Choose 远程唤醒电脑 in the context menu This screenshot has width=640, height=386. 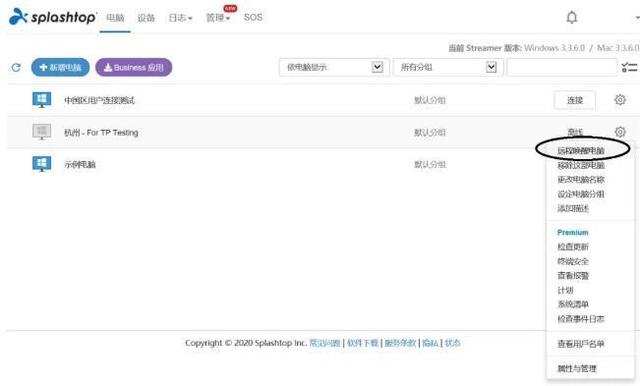tap(581, 151)
